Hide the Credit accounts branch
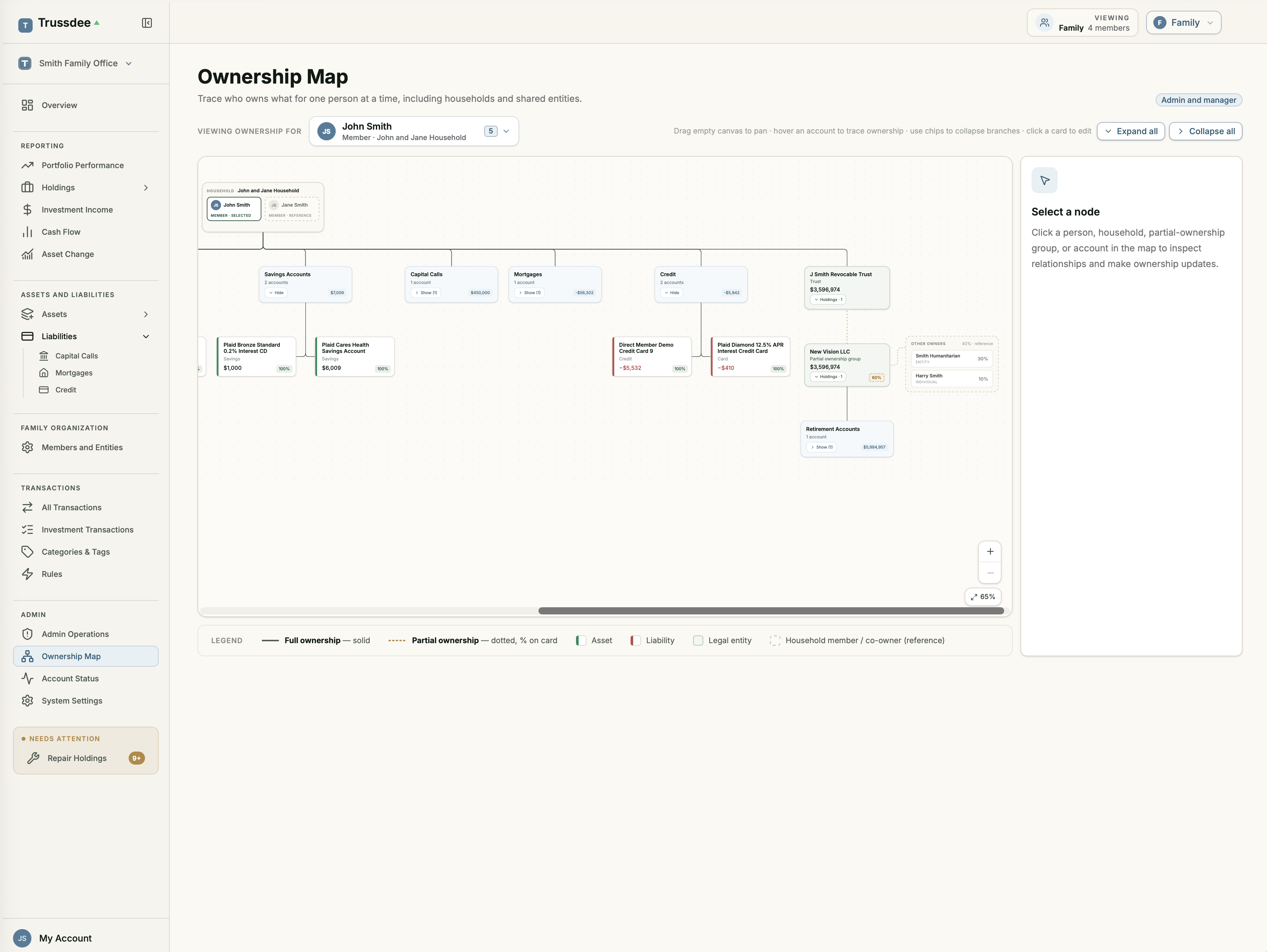Screen dimensions: 1267x952 click(x=672, y=293)
